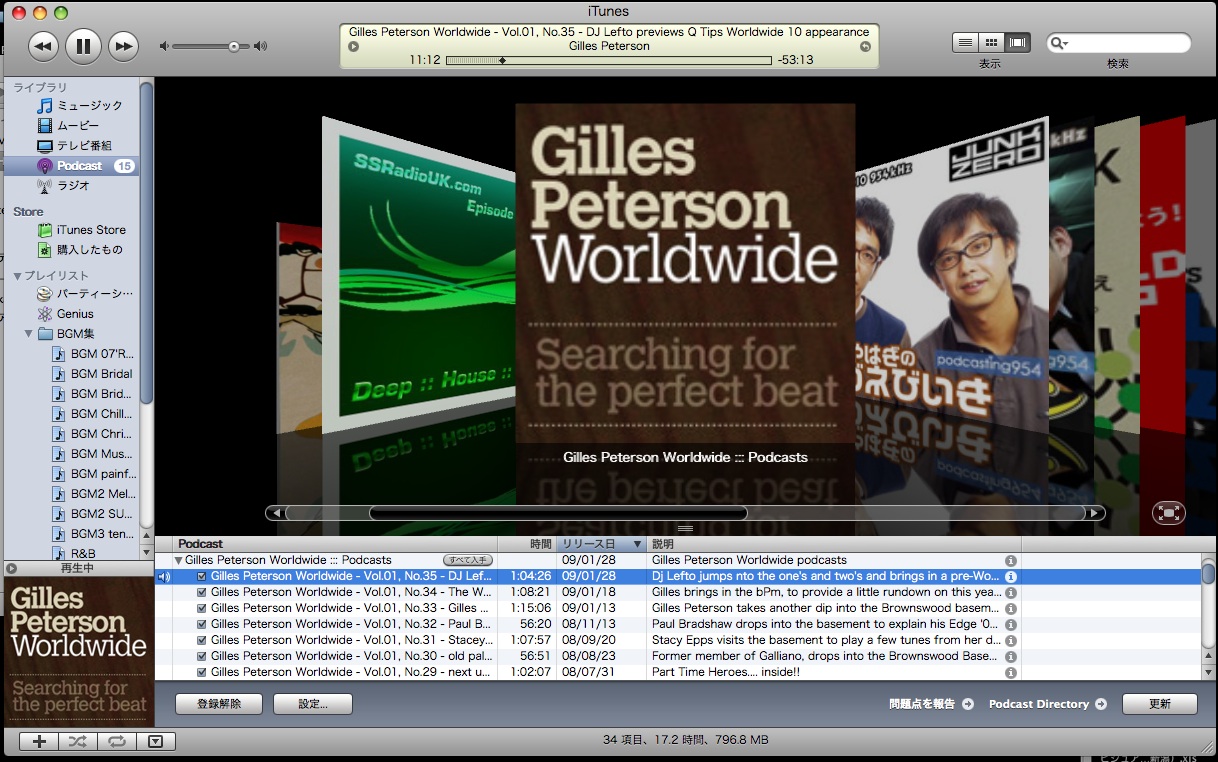This screenshot has width=1218, height=762.
Task: Collapse Gilles Peterson Worldwide podcast group
Action: tap(179, 560)
